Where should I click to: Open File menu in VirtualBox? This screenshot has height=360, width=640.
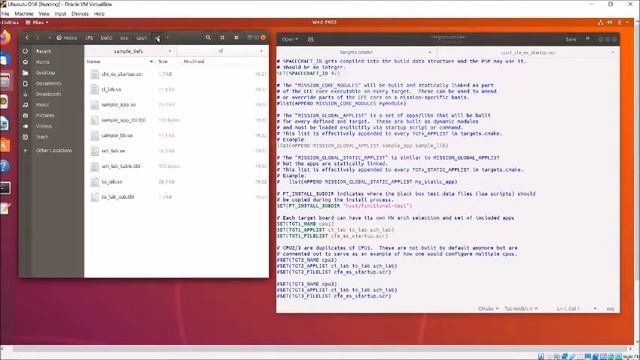tap(5, 13)
